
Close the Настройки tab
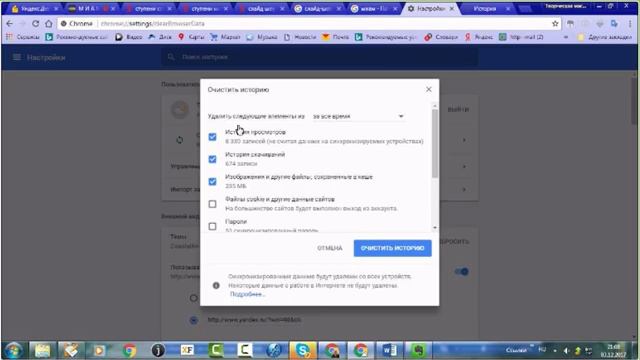point(452,9)
